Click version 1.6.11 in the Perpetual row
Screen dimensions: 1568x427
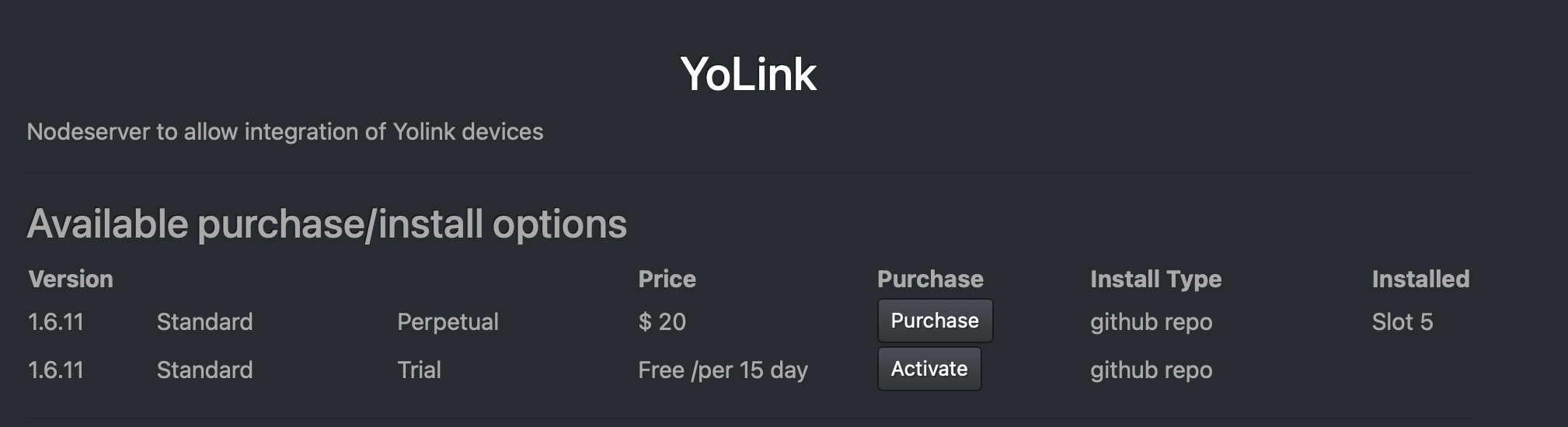(x=56, y=322)
